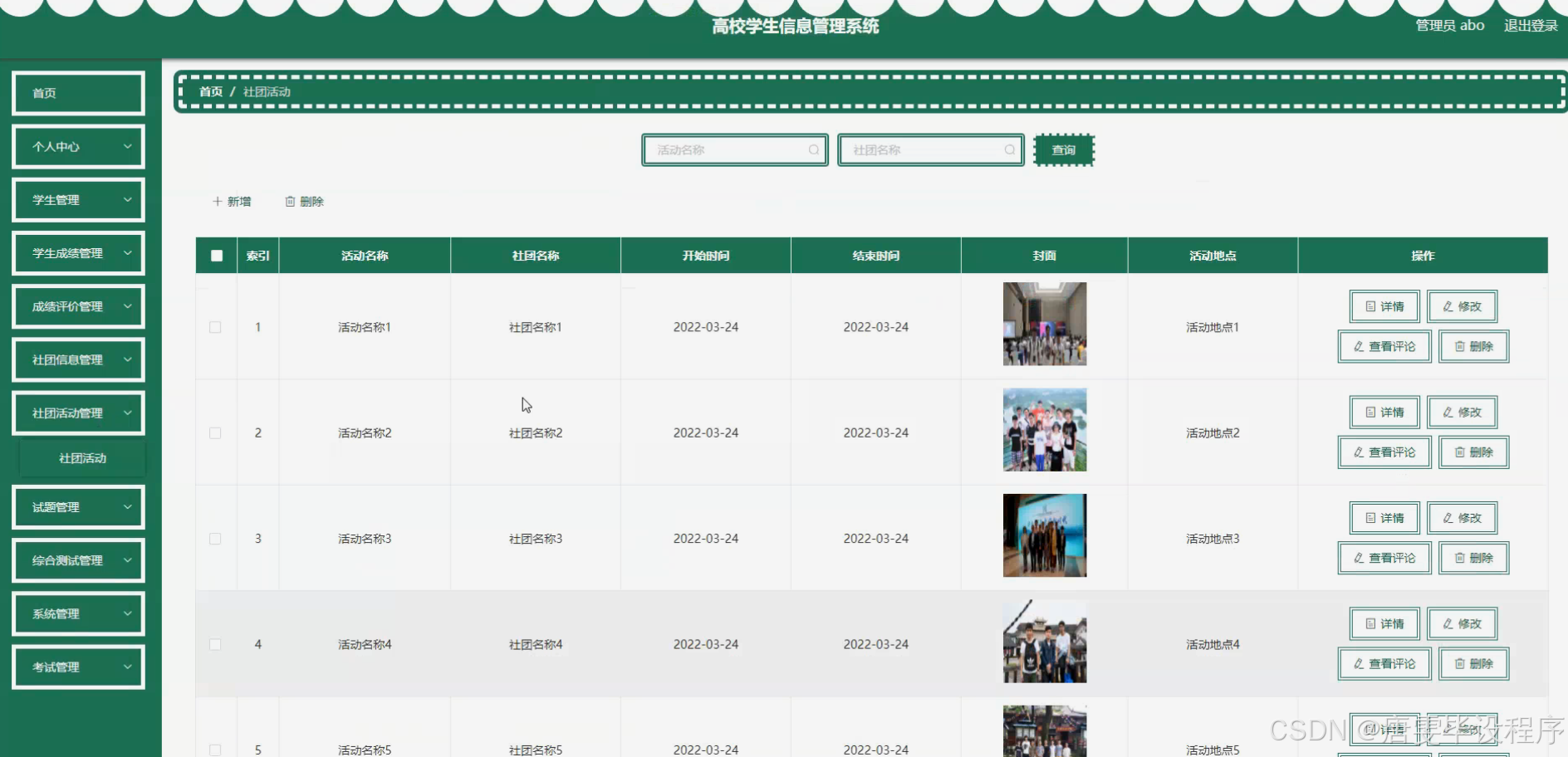
Task: Open 详情 for 活动名称3 row
Action: pos(1384,518)
